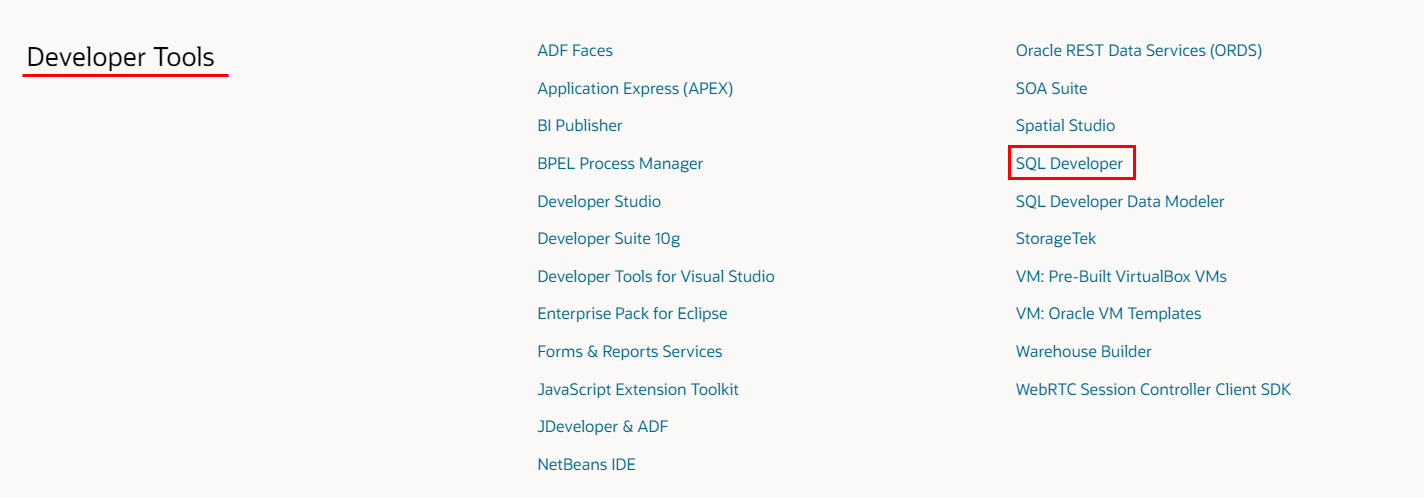The height and width of the screenshot is (498, 1424).
Task: Select the StorageTek link
Action: pyautogui.click(x=1056, y=238)
